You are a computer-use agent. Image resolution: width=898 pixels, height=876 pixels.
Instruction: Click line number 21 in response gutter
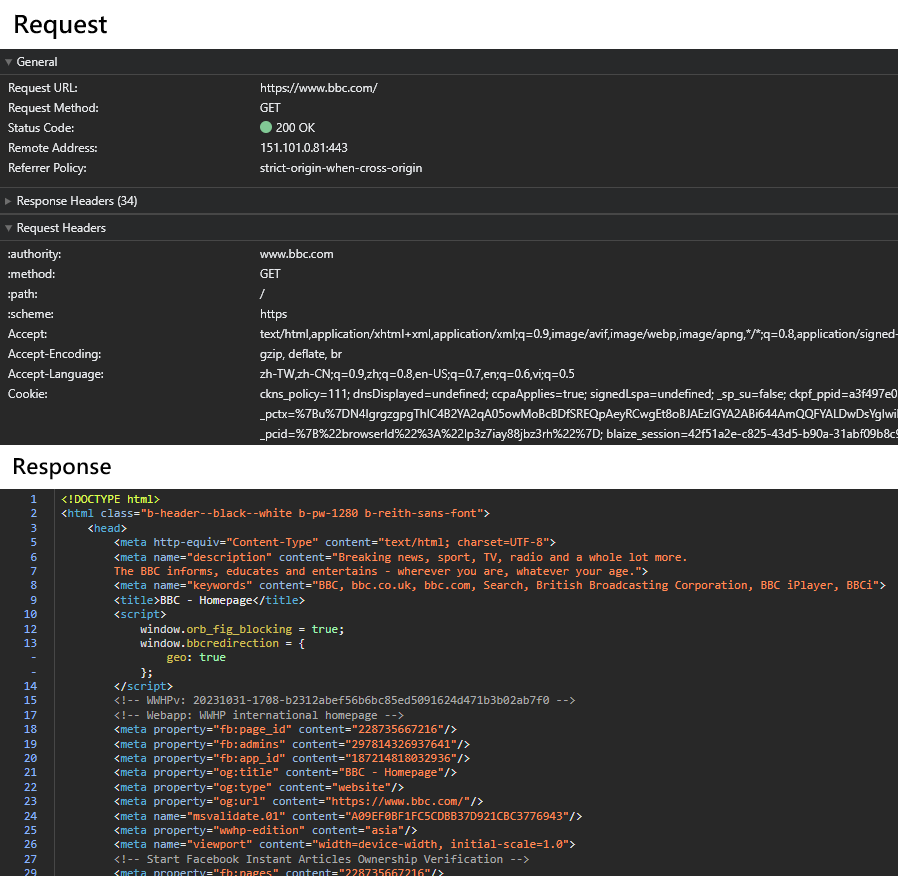point(30,772)
